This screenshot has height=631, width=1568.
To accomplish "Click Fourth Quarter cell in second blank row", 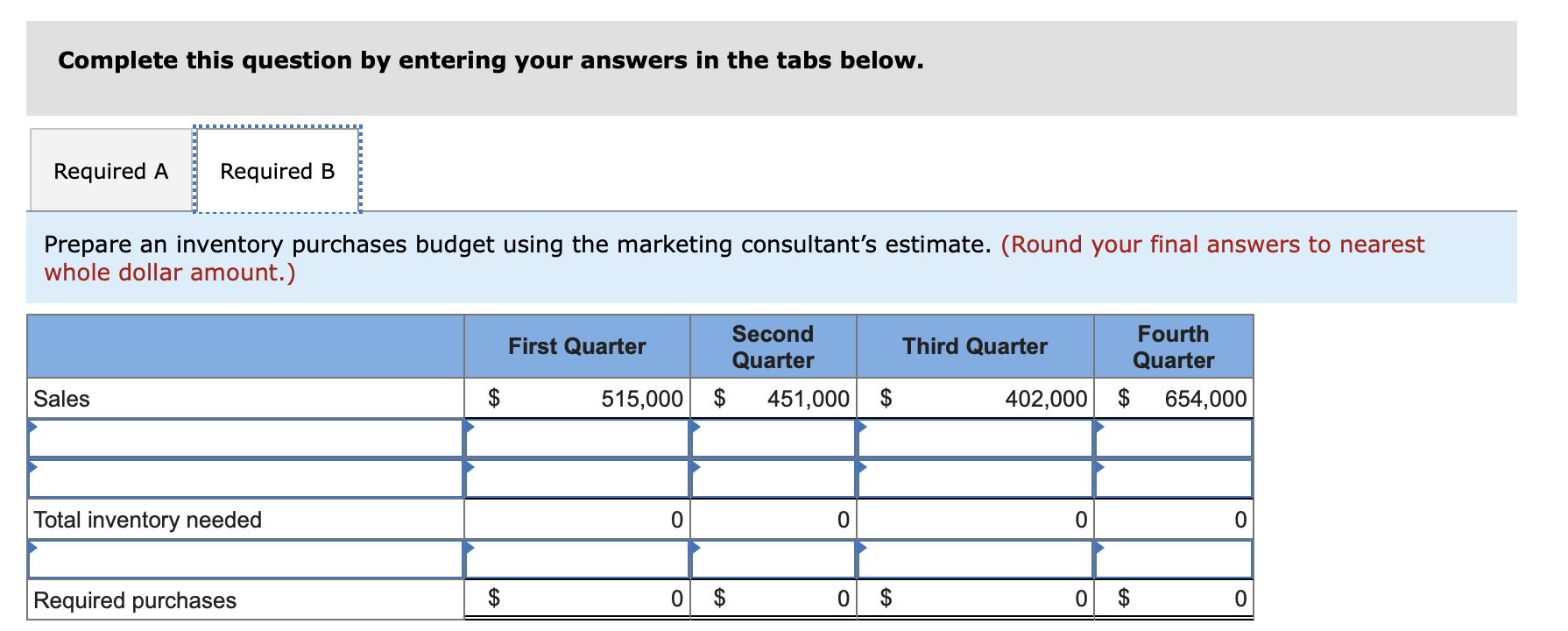I will (x=1174, y=479).
